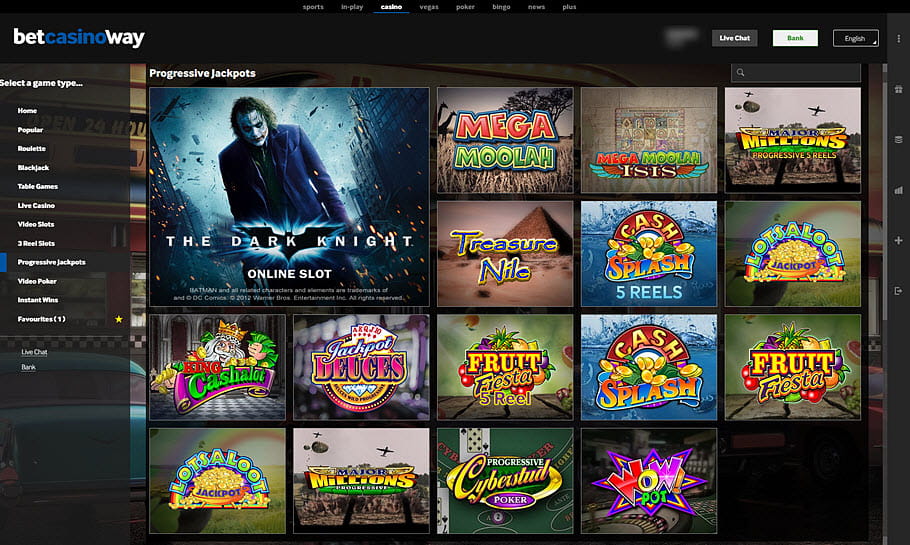Open the King Cashalot game tile

click(x=217, y=367)
